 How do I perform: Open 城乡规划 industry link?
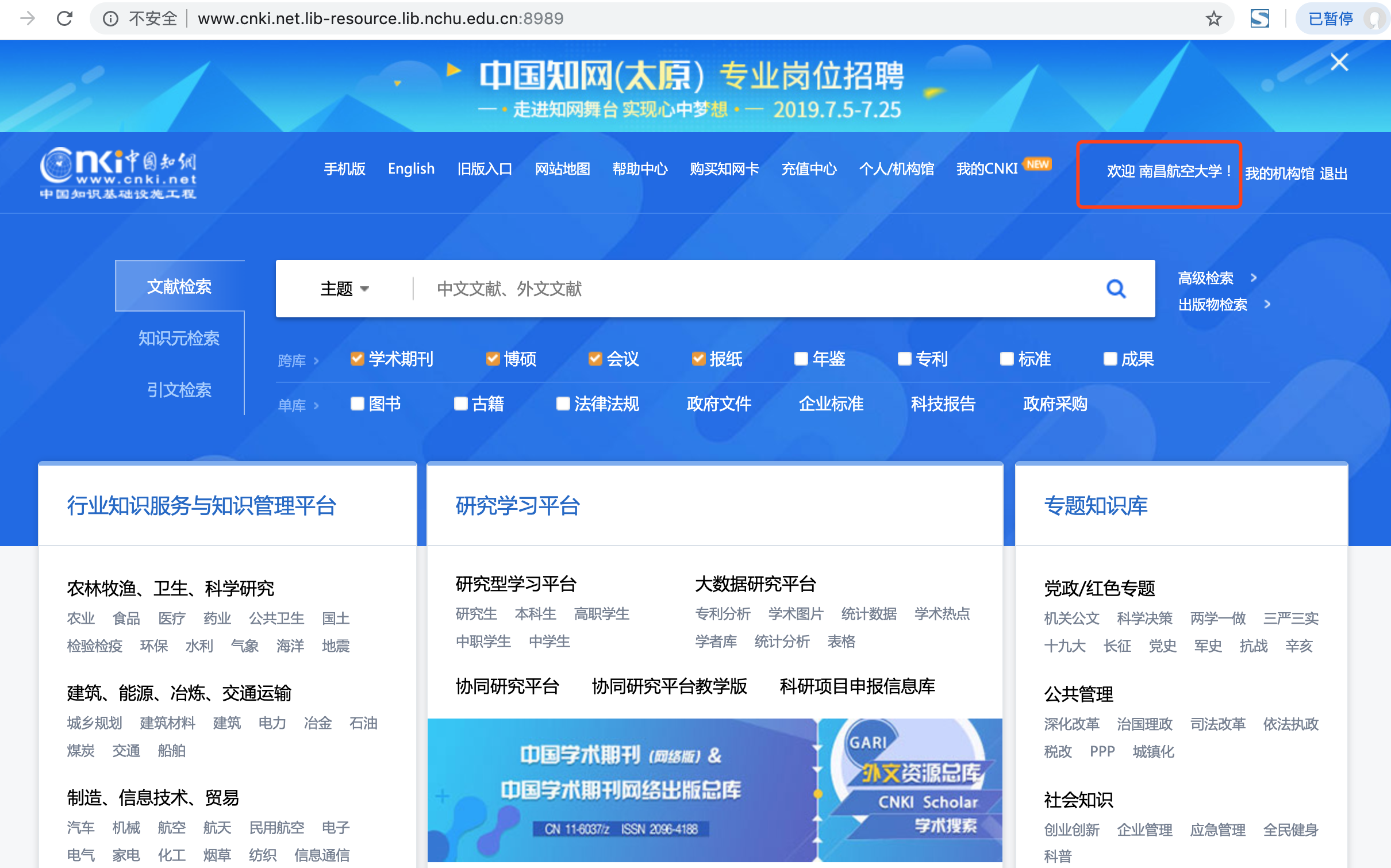click(94, 723)
